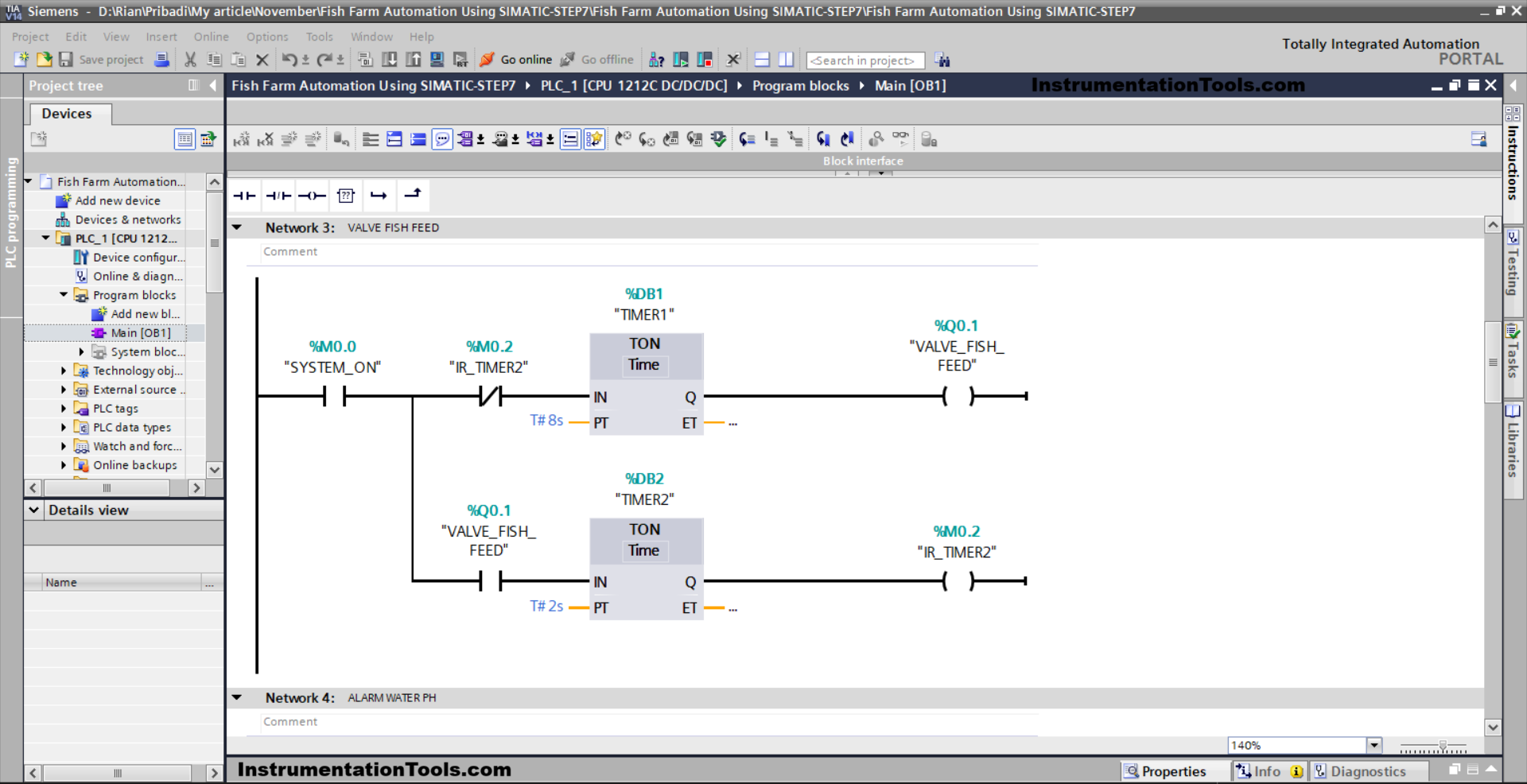The image size is (1527, 784).
Task: Toggle free-form comments display
Action: (442, 138)
